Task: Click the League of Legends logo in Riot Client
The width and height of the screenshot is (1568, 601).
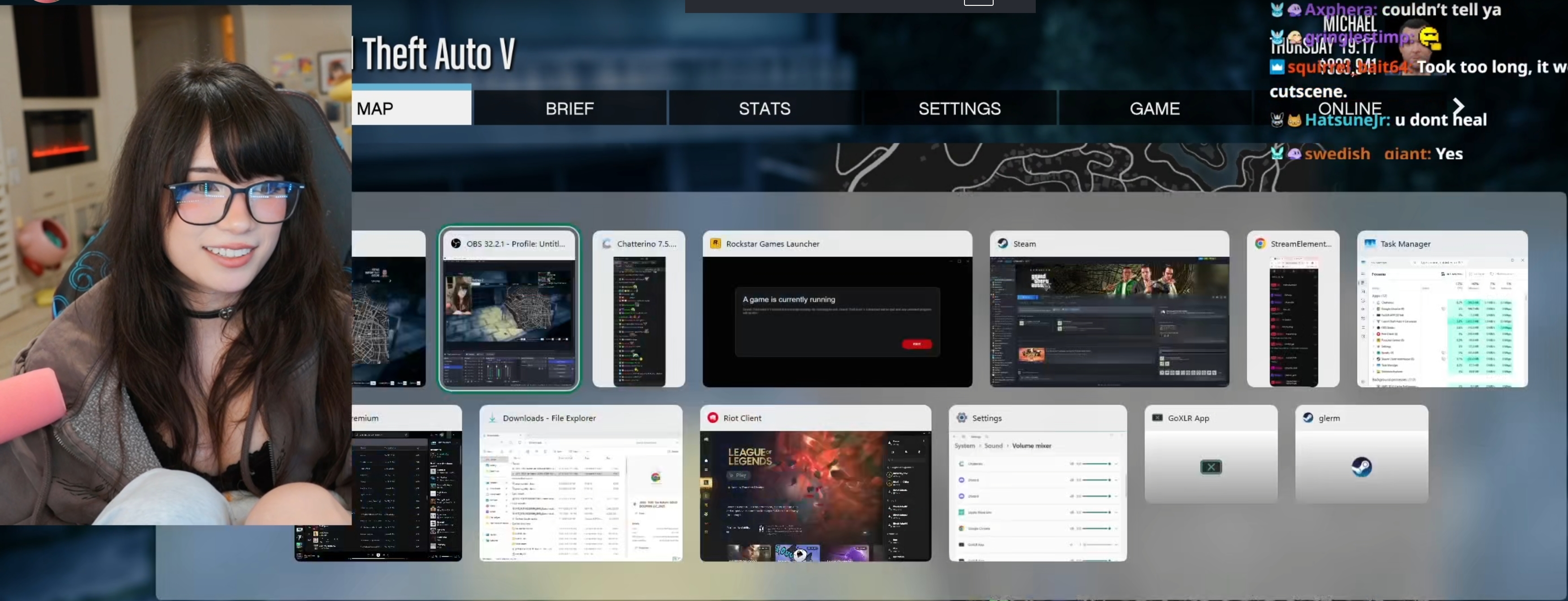Action: point(750,456)
